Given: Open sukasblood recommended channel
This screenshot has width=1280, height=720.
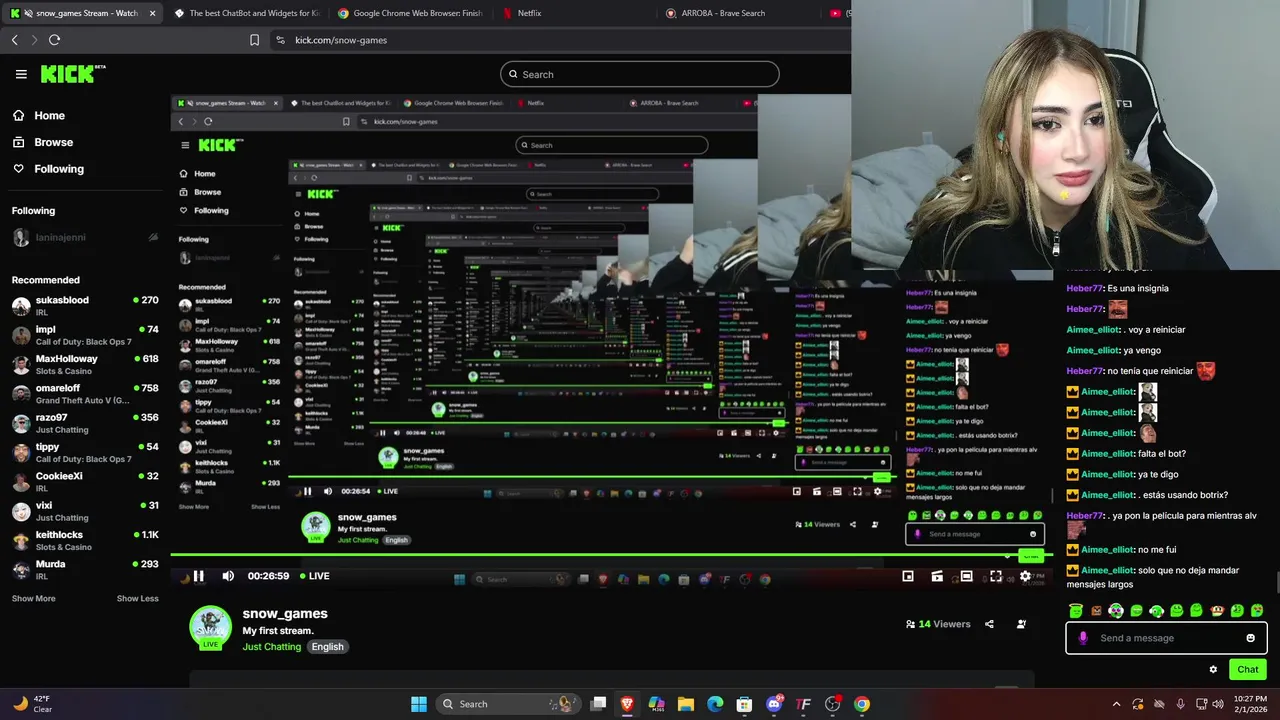Looking at the screenshot, I should (85, 306).
